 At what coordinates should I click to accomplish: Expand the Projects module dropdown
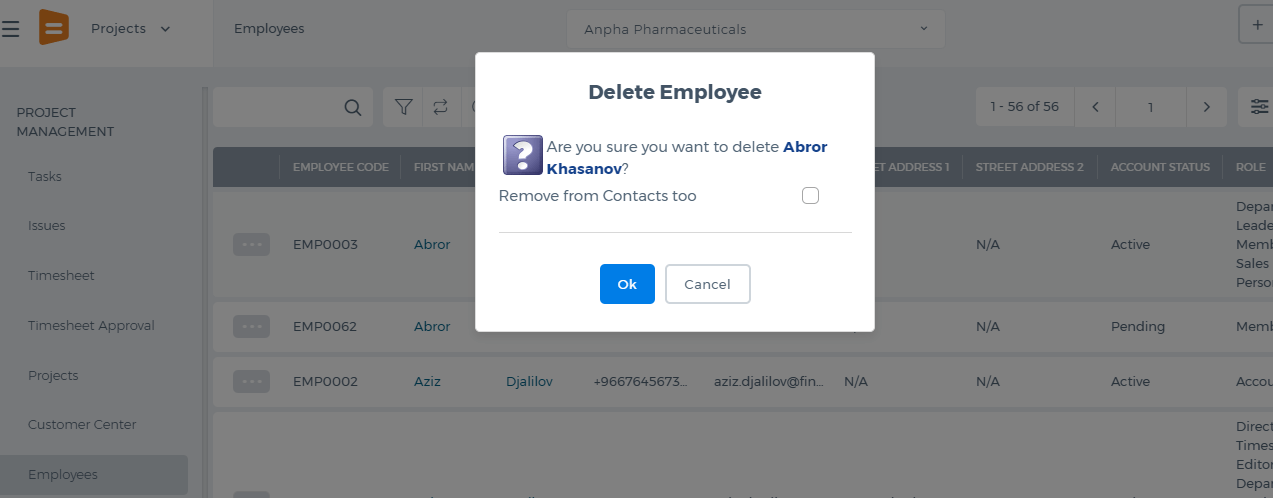[x=130, y=29]
